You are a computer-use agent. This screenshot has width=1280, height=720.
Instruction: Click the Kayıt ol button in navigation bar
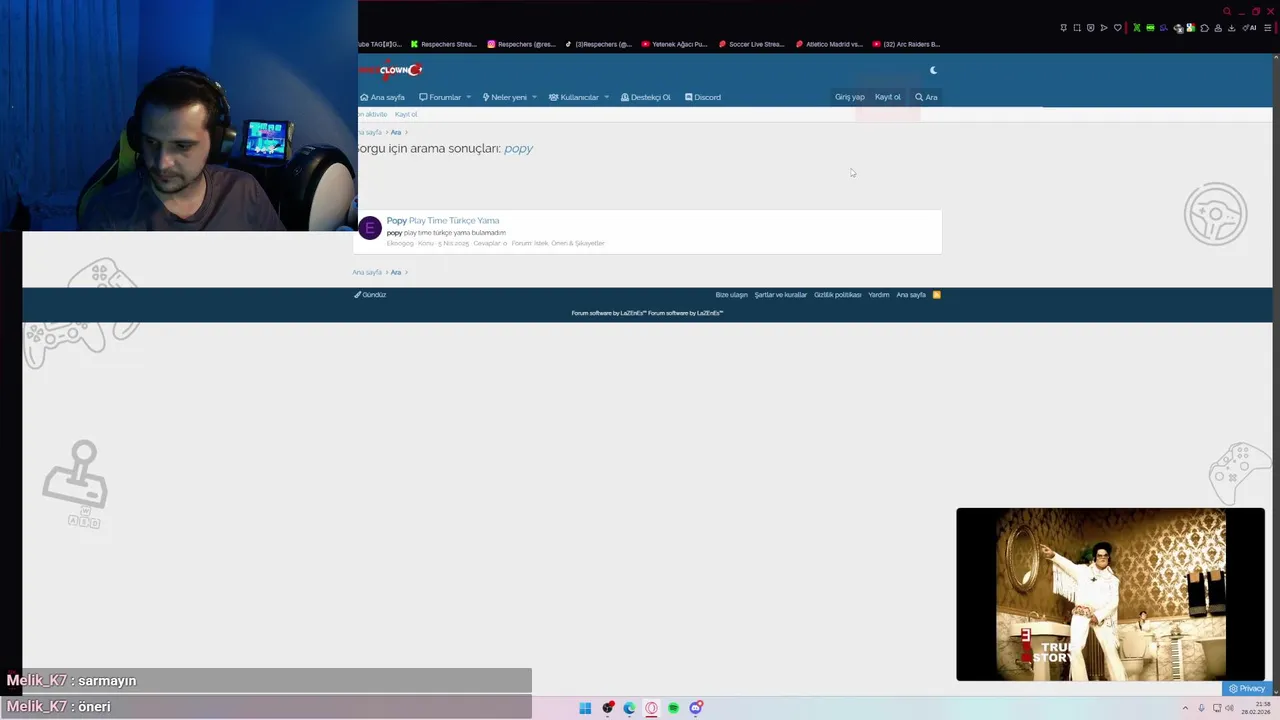(888, 97)
